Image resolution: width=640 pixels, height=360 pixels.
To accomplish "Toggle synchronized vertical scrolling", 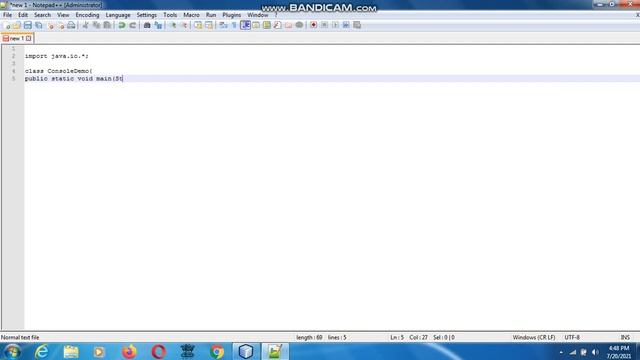I will [x=198, y=25].
